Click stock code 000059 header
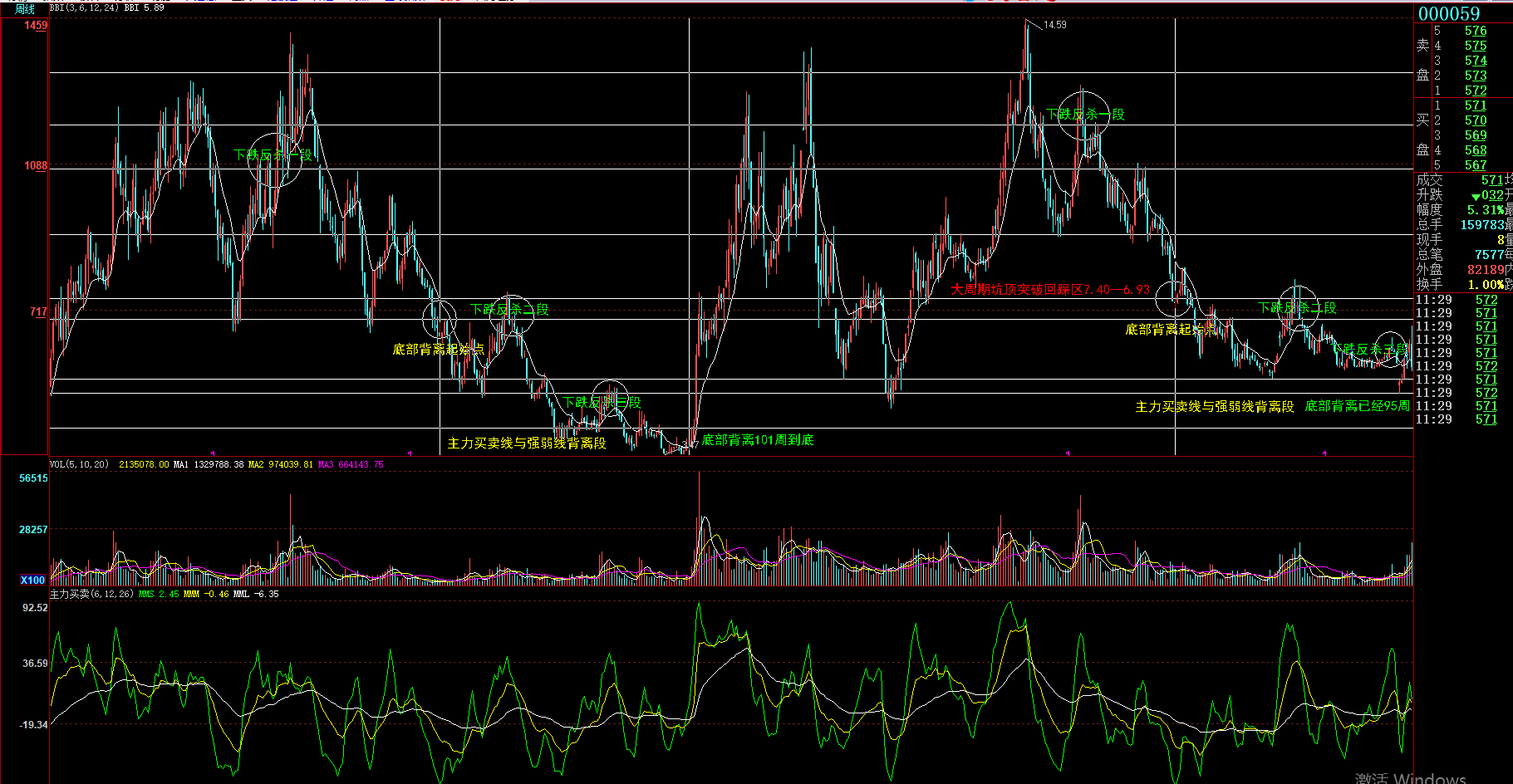1513x784 pixels. point(1449,13)
